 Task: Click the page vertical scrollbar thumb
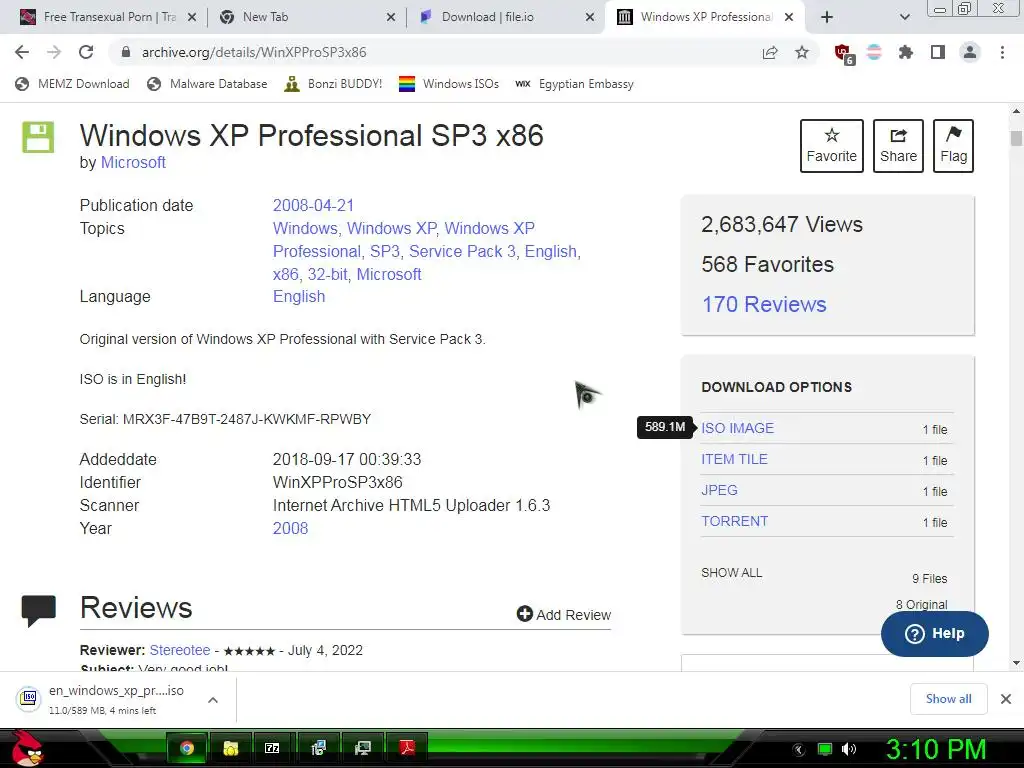(x=1016, y=138)
